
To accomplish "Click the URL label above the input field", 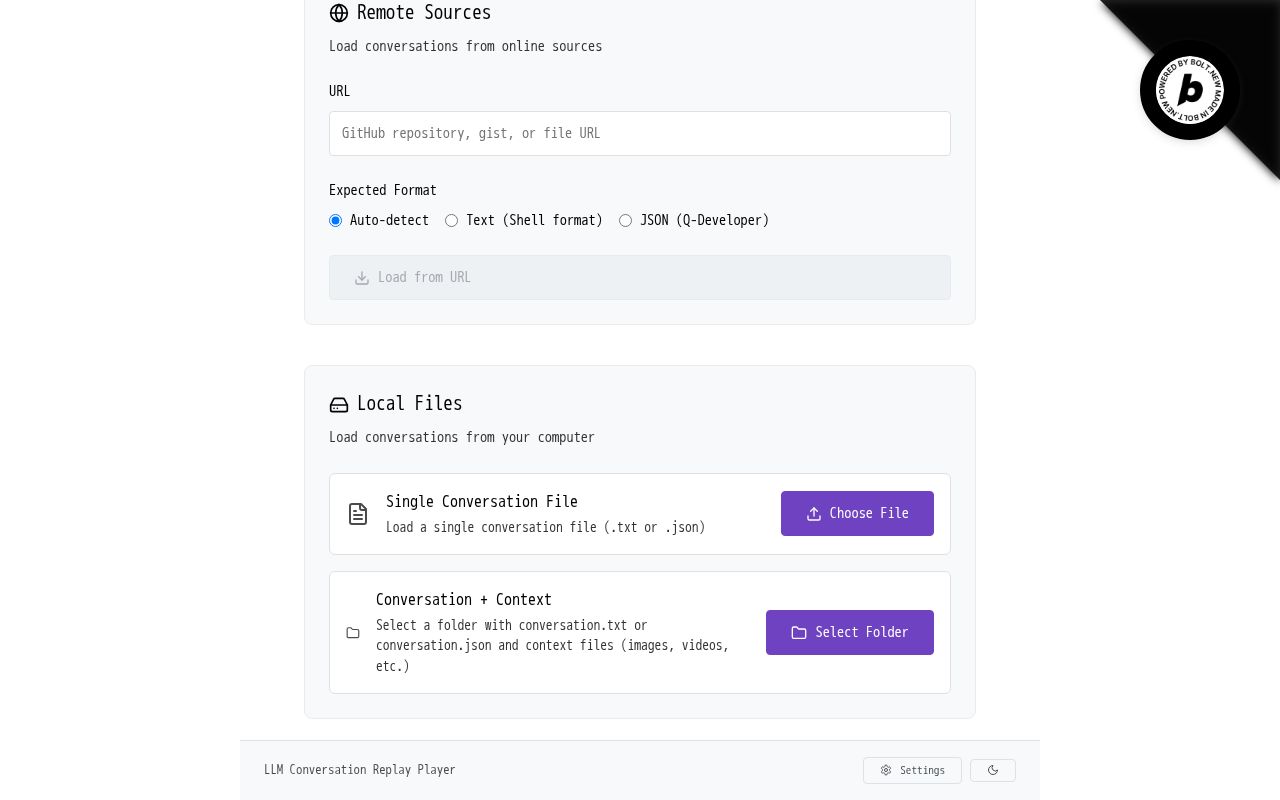I will pos(340,91).
